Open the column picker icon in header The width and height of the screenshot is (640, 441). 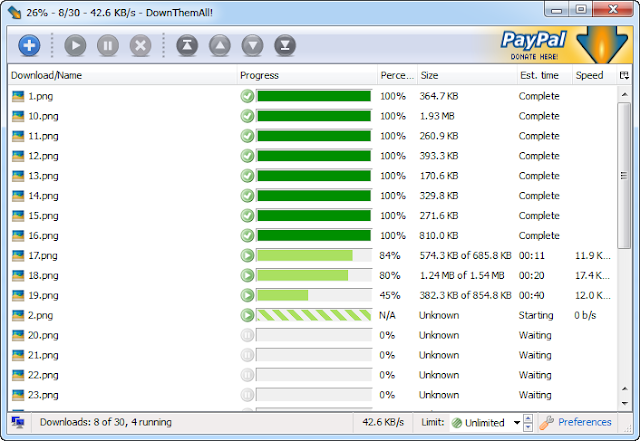click(624, 75)
